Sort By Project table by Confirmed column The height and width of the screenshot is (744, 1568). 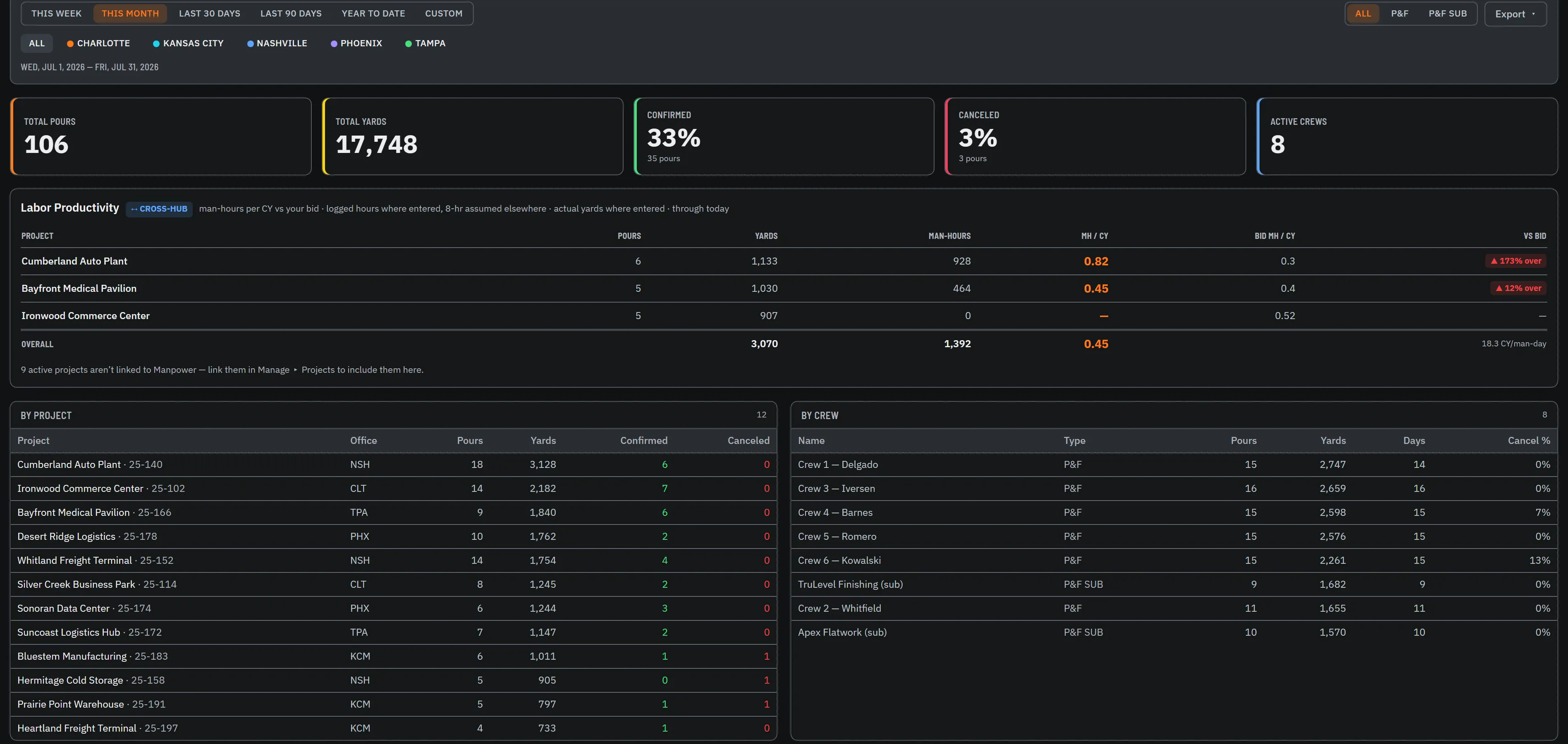pyautogui.click(x=643, y=441)
